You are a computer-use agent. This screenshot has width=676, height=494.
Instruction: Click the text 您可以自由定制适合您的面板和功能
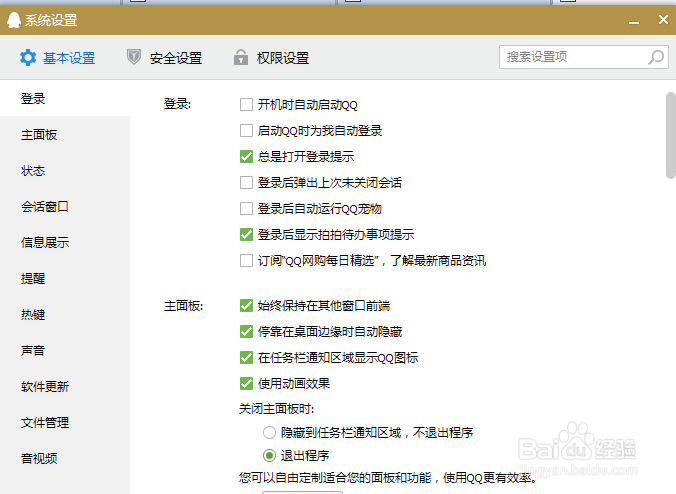point(335,478)
